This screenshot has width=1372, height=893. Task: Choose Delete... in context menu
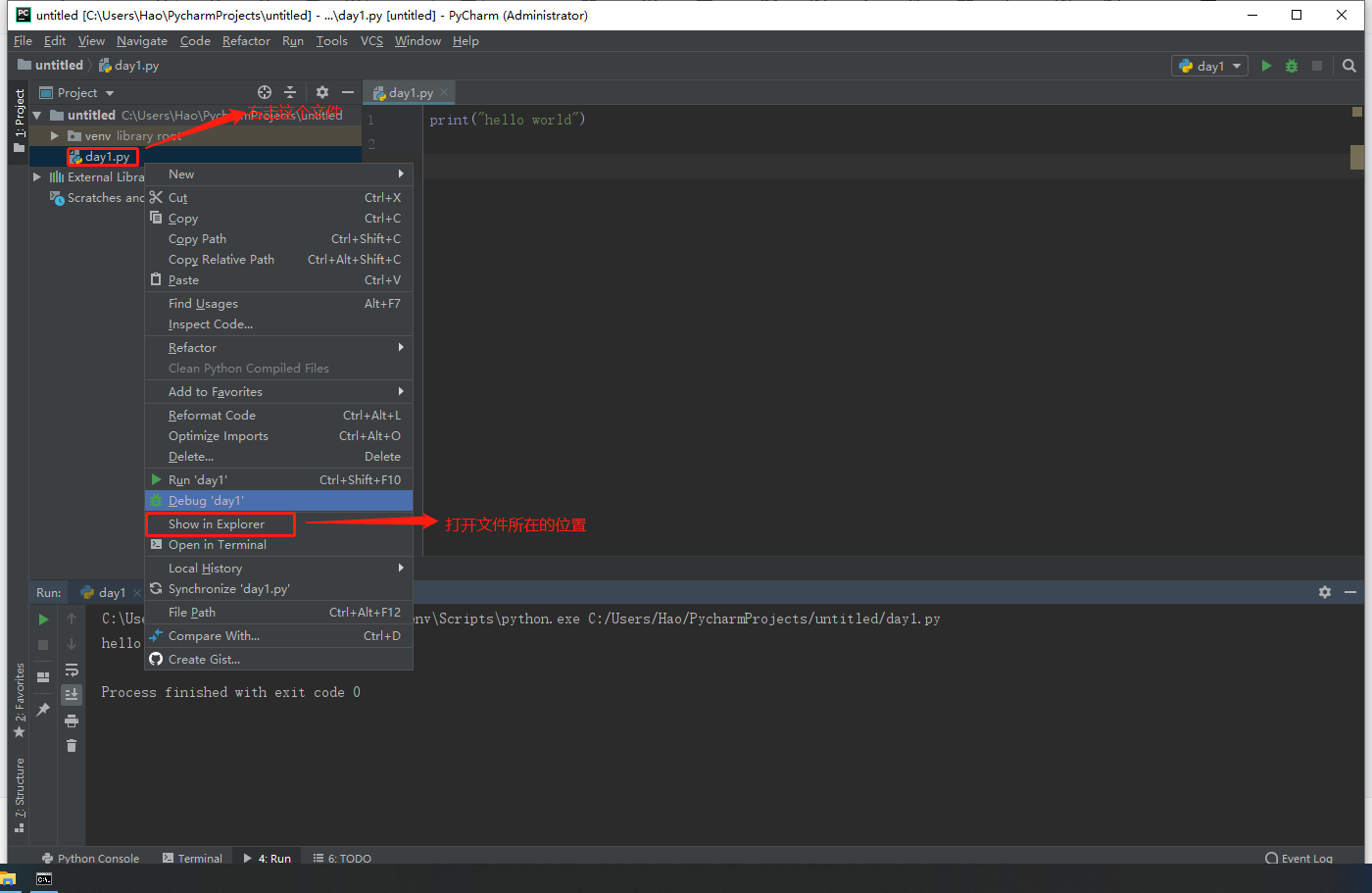tap(278, 457)
